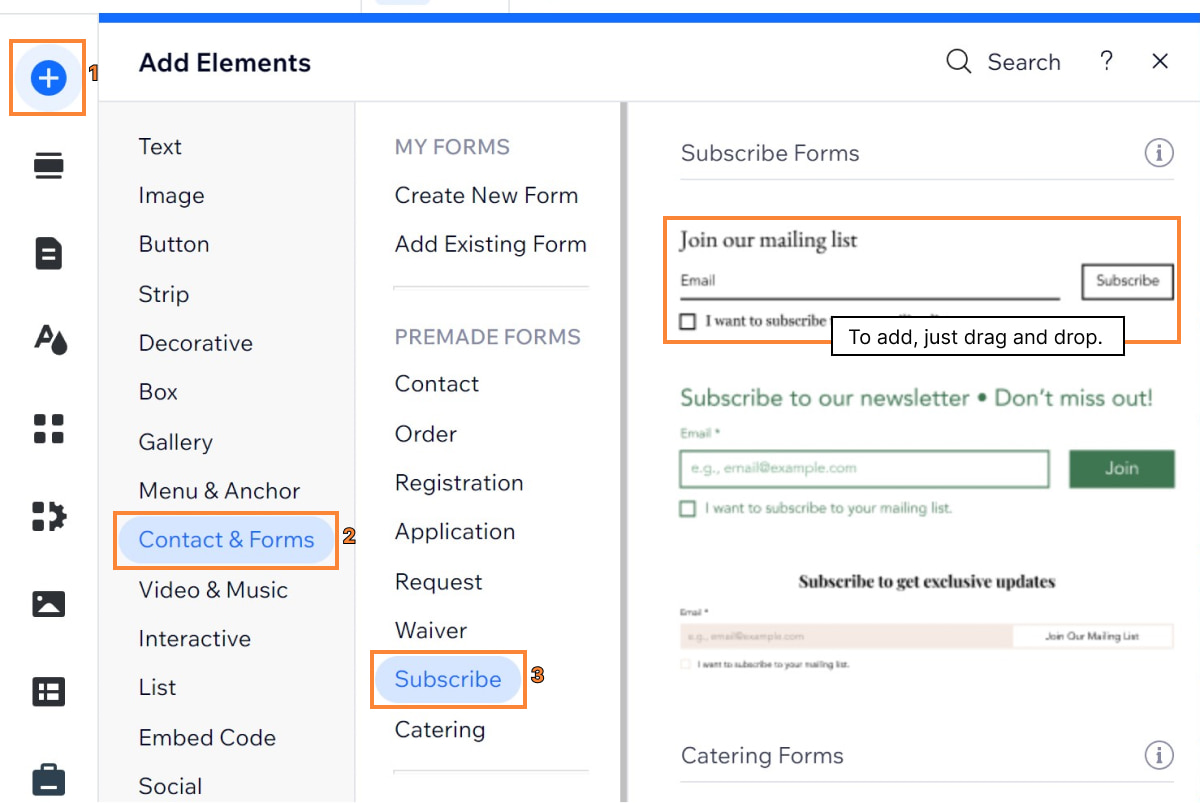This screenshot has width=1200, height=803.
Task: Select Subscribe under Premade Forms
Action: pos(448,679)
